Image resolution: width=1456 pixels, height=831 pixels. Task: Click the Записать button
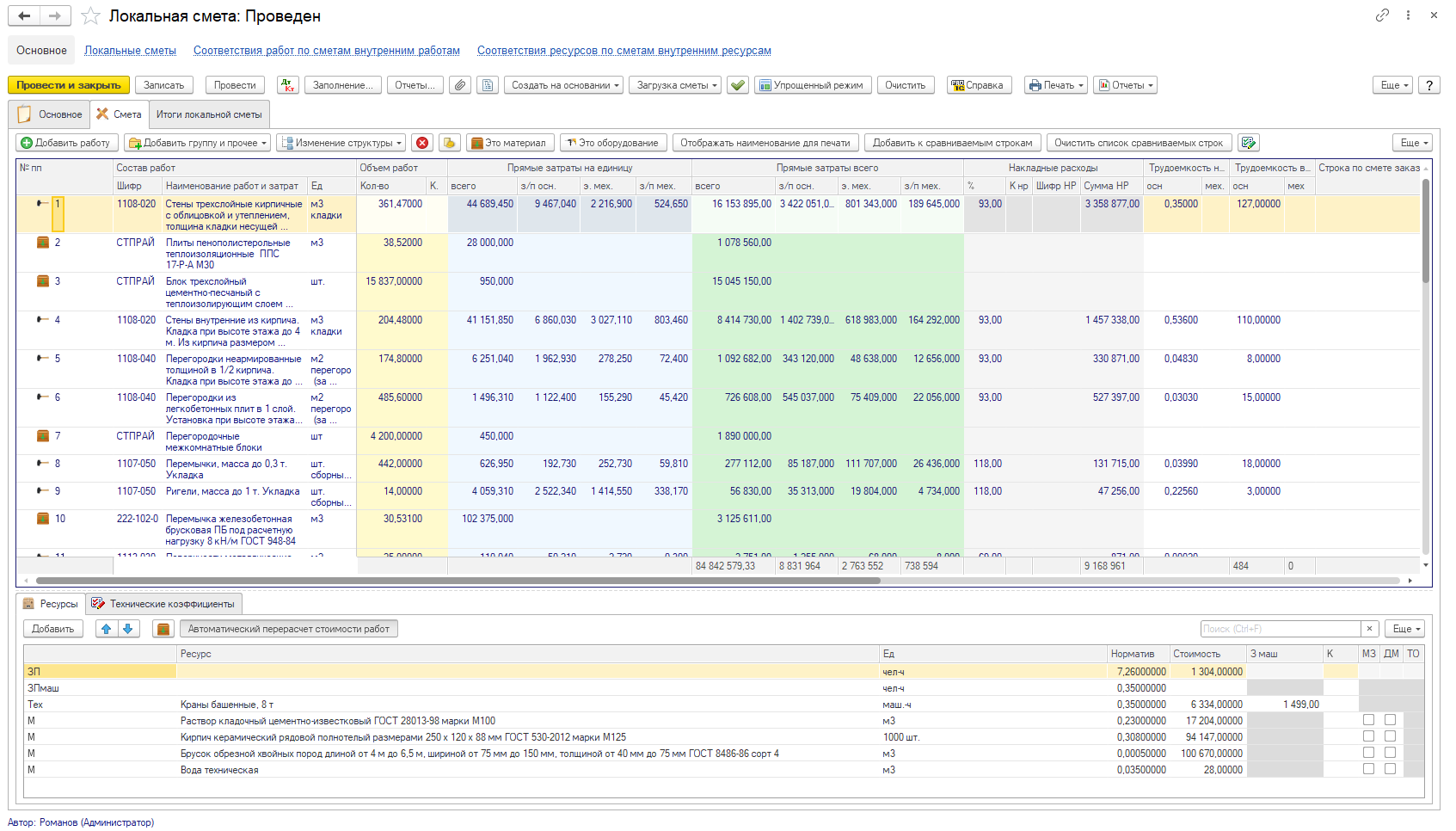[163, 85]
